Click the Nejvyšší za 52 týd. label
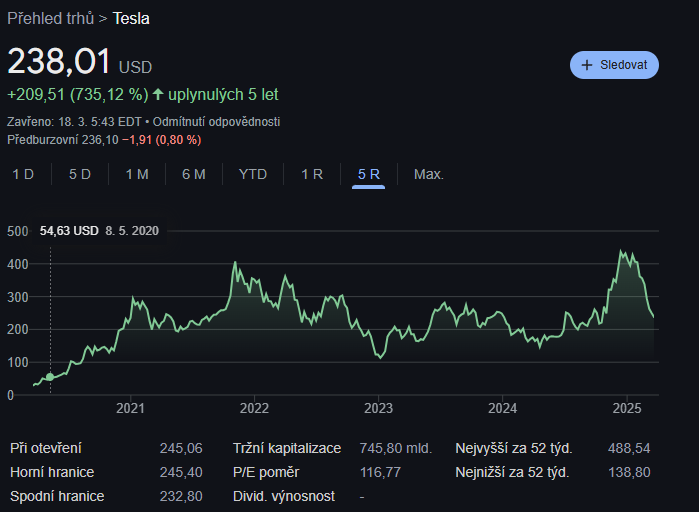 tap(514, 448)
